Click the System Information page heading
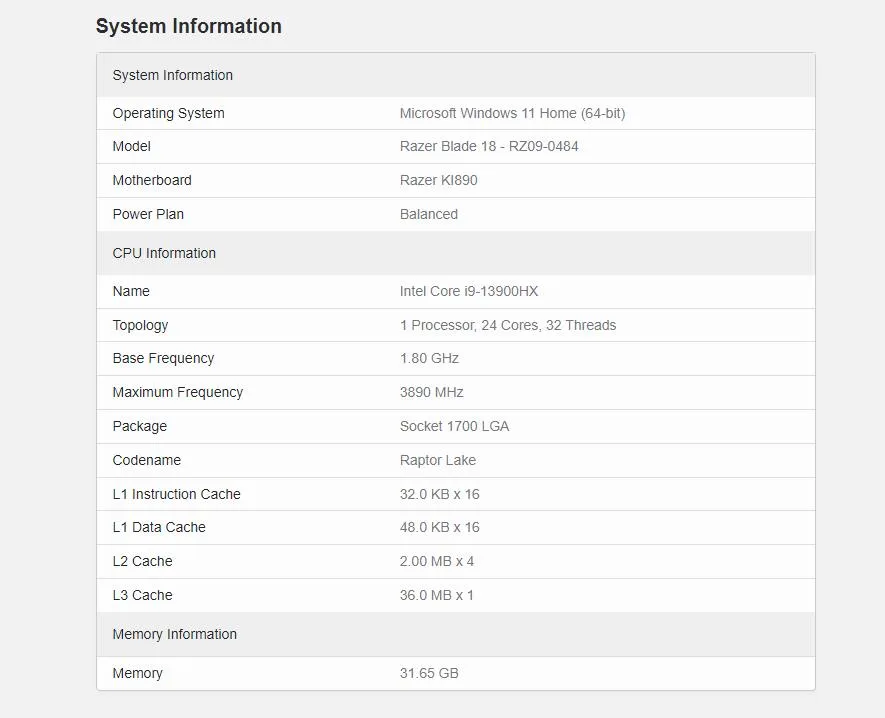The height and width of the screenshot is (718, 885). pos(189,26)
